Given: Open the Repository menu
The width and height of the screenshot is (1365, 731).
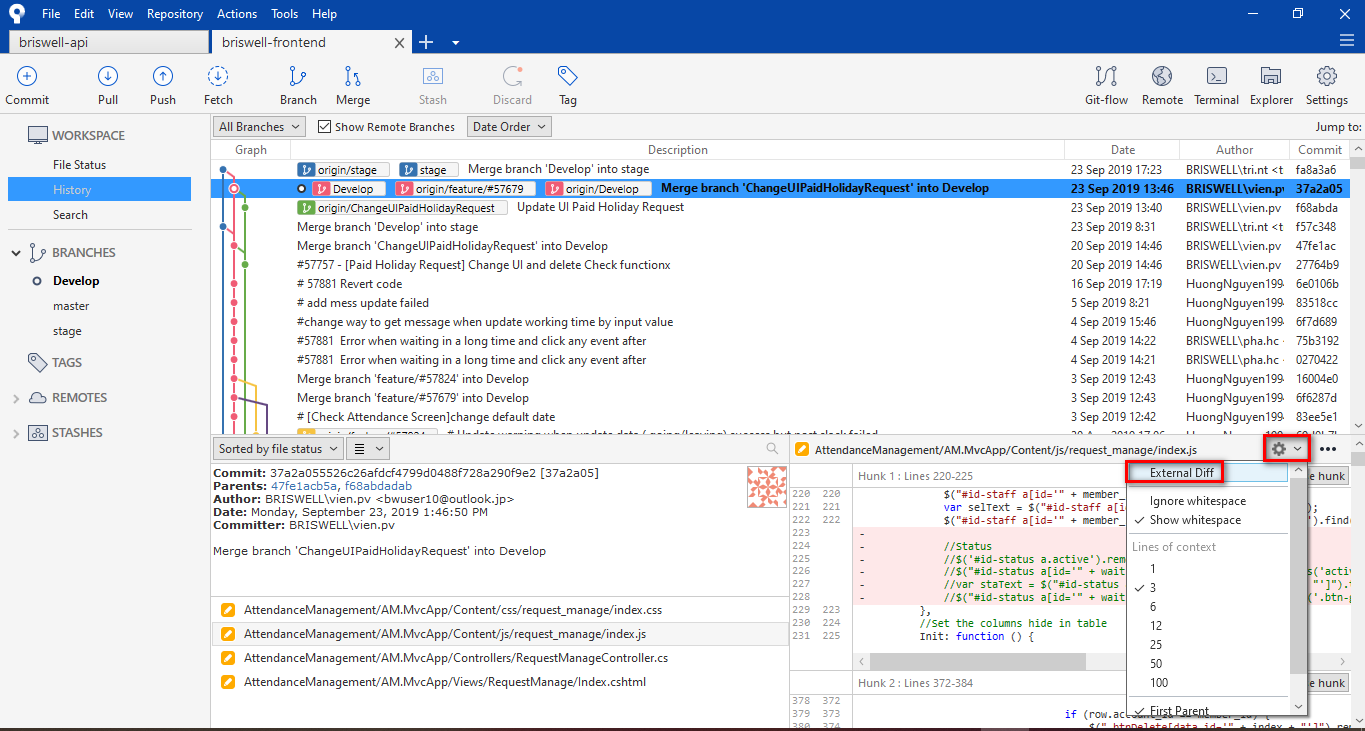Looking at the screenshot, I should pyautogui.click(x=174, y=13).
